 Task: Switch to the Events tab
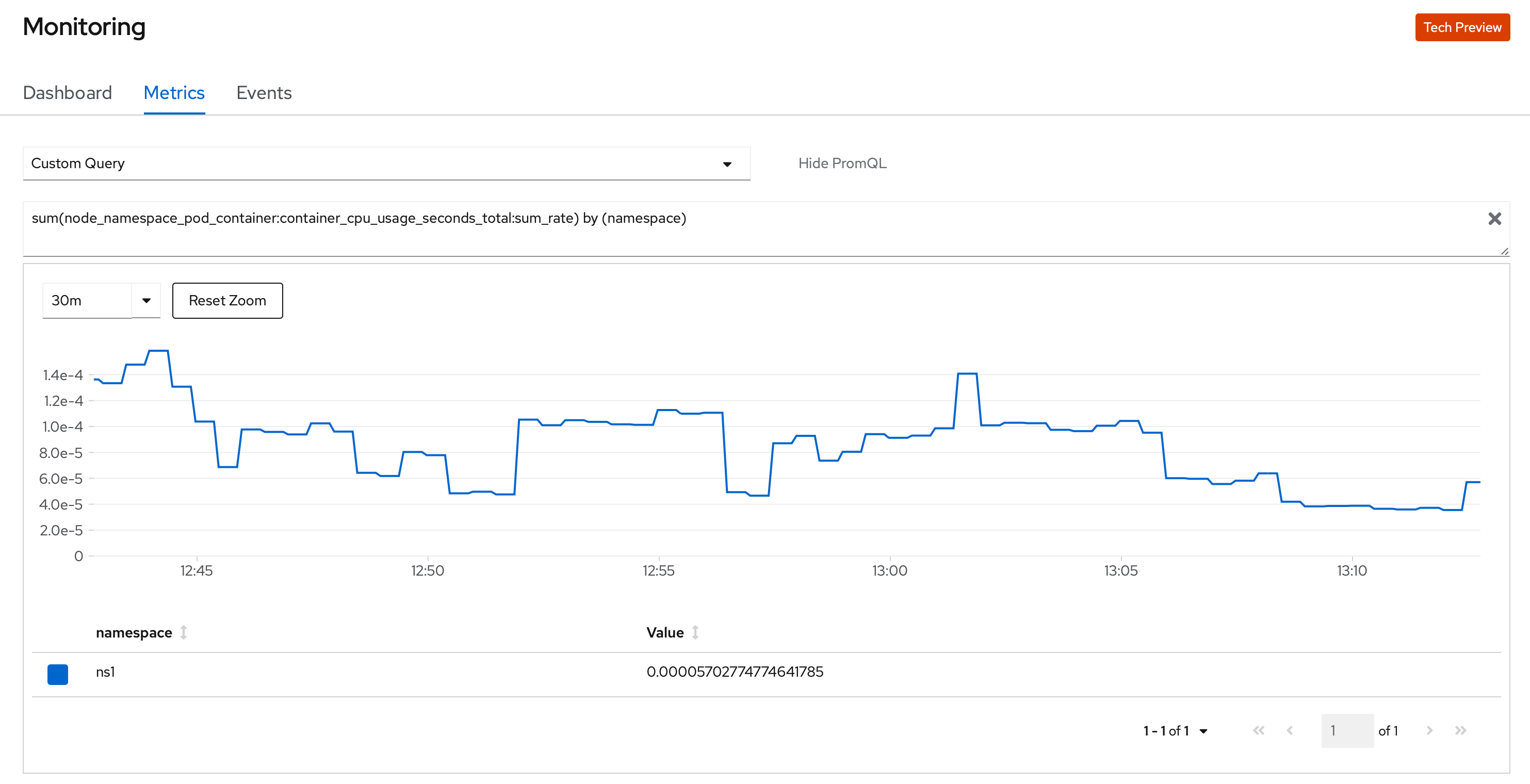coord(264,93)
